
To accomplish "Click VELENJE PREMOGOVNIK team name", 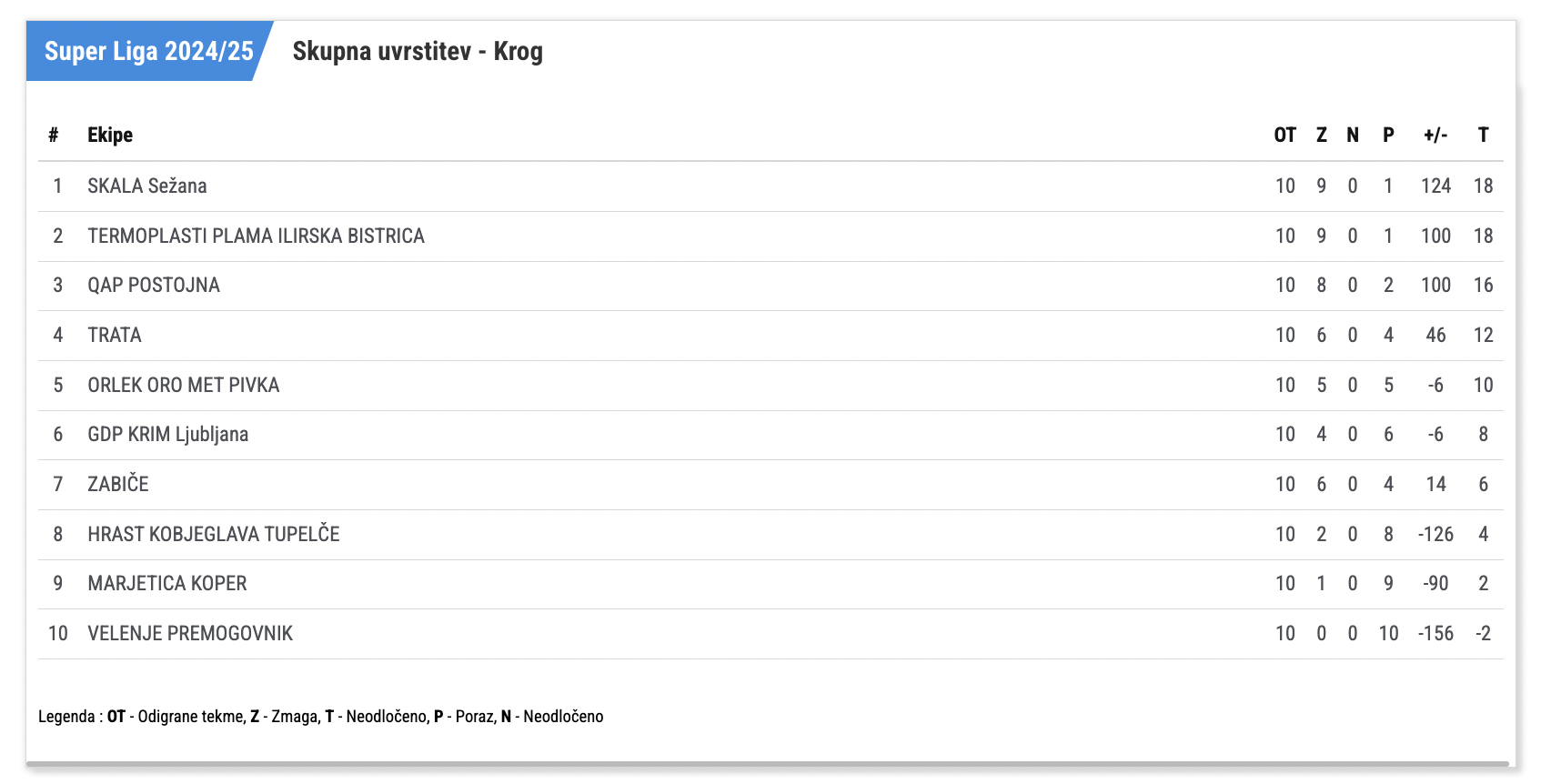I will pos(190,633).
